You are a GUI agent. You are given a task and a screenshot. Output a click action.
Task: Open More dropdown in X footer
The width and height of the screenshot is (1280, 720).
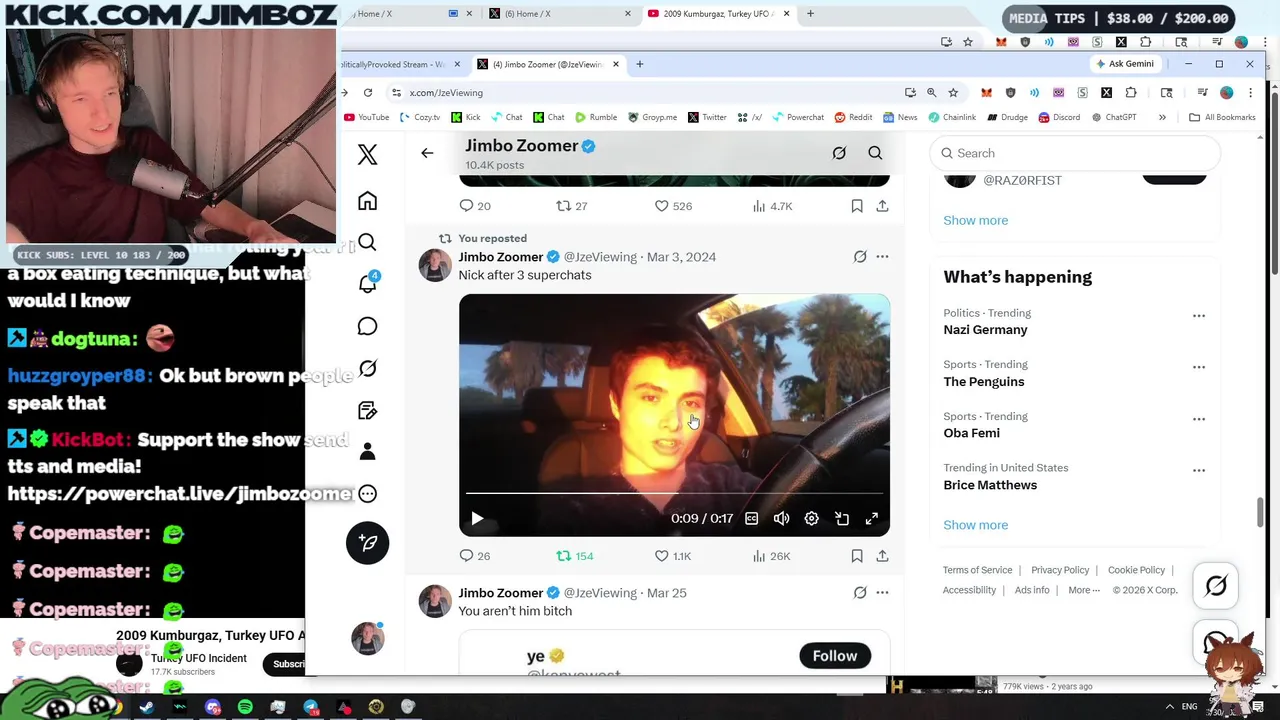point(1085,590)
